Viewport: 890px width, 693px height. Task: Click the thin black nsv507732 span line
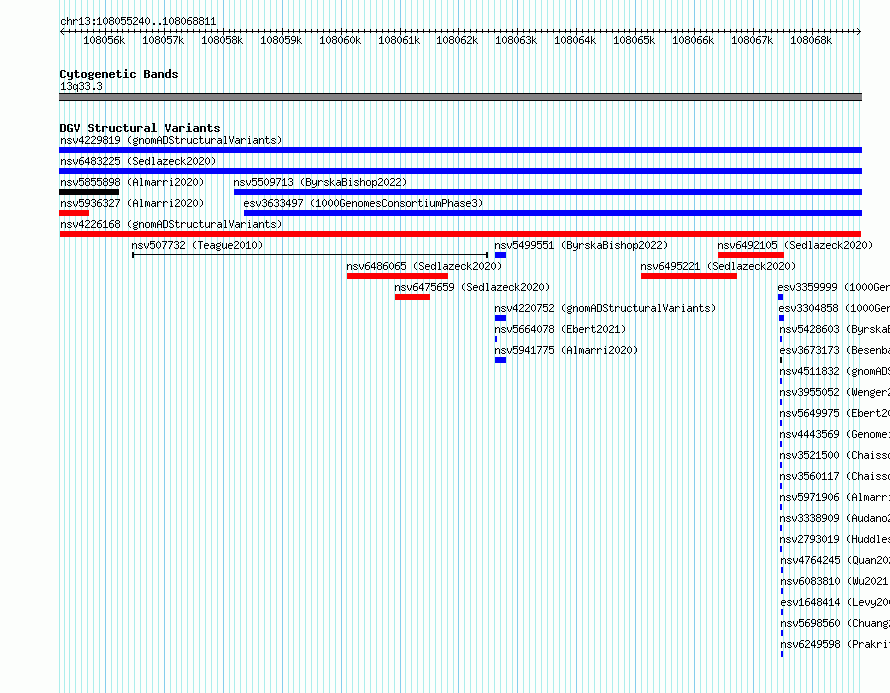pyautogui.click(x=310, y=255)
